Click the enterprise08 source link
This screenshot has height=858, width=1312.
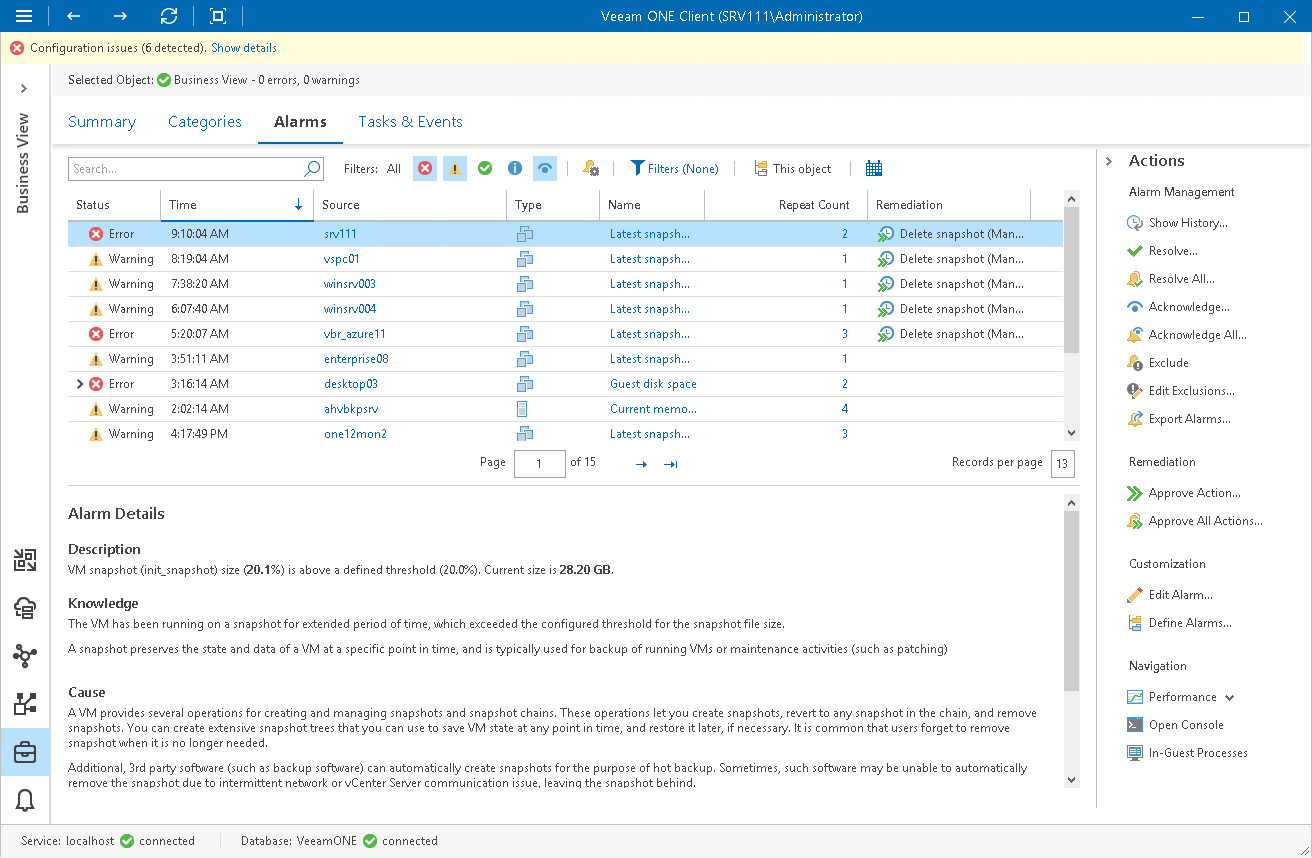pyautogui.click(x=356, y=359)
